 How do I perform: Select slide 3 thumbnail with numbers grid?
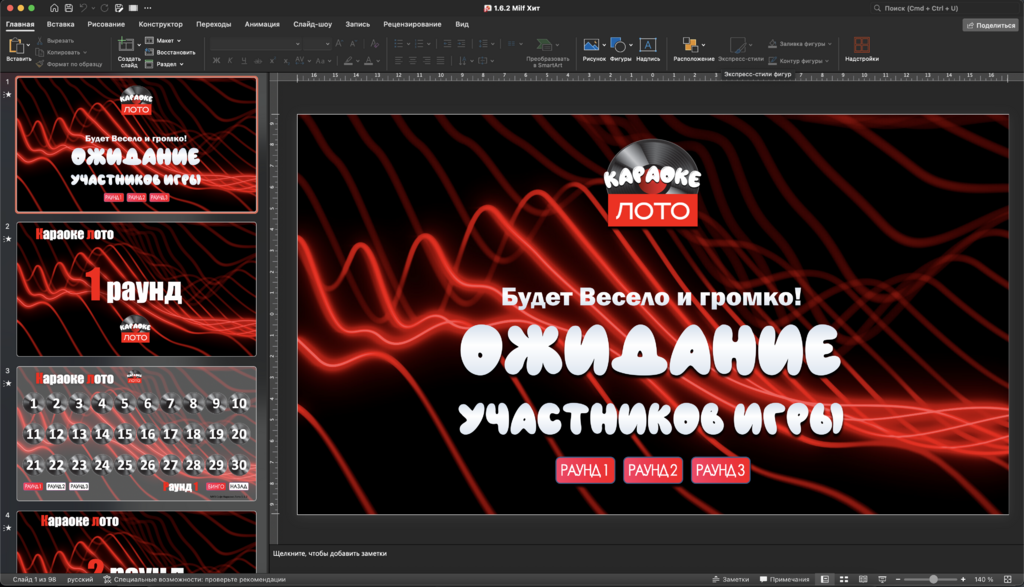pos(136,434)
